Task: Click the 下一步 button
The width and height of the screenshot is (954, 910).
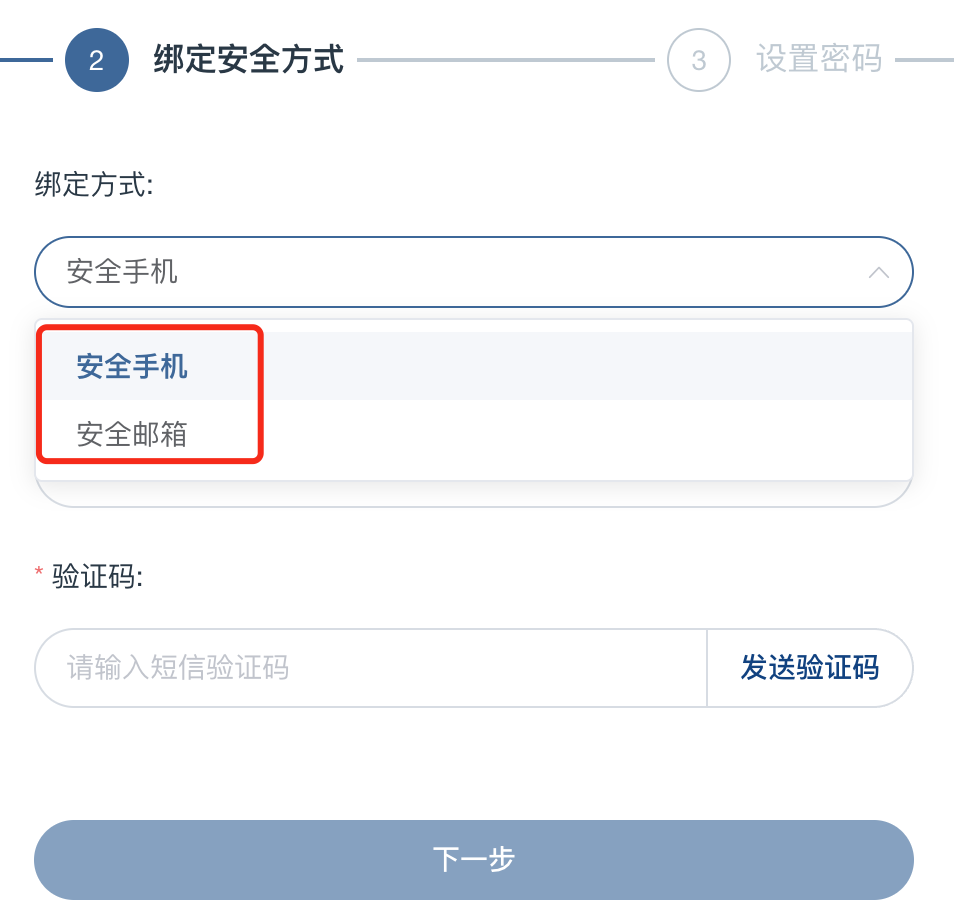Action: pos(473,859)
